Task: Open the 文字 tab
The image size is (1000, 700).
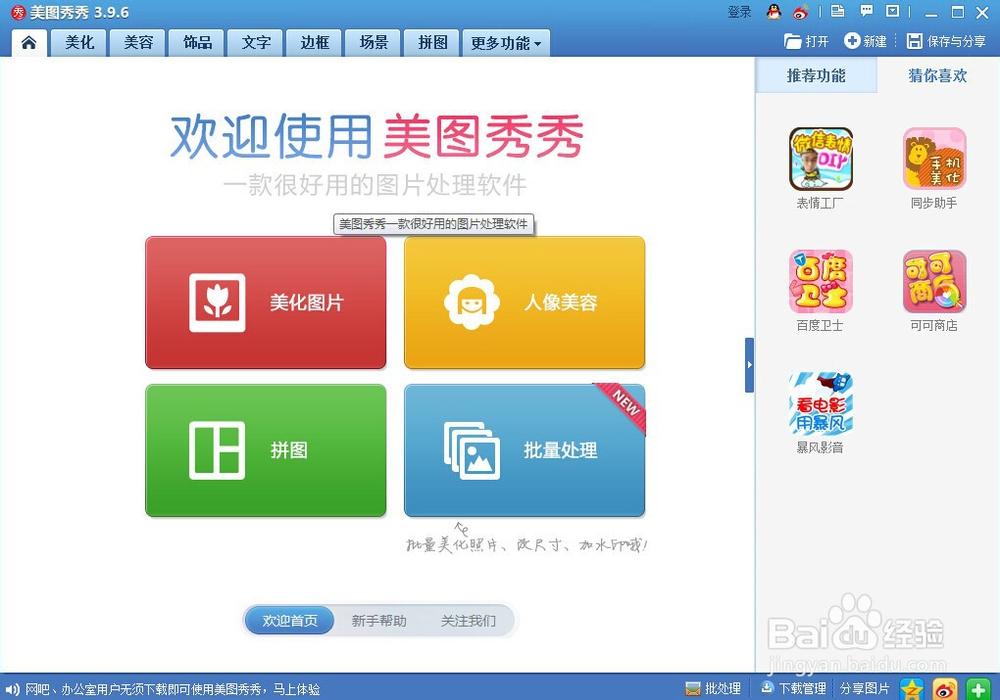Action: tap(256, 43)
